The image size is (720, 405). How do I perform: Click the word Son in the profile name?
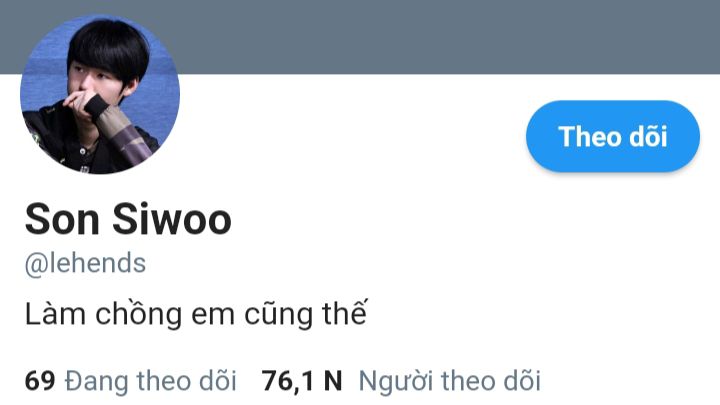pos(62,219)
